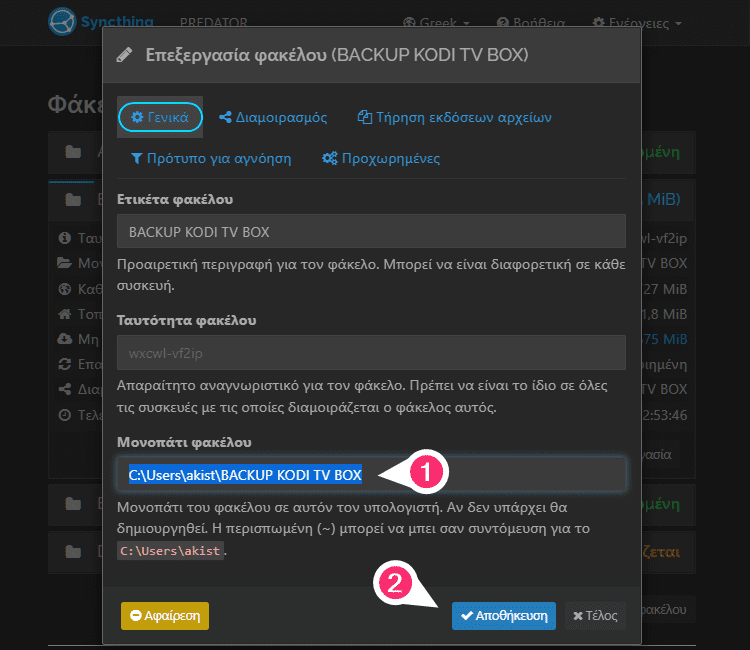Click the open-folder path icon in details

pos(65,263)
